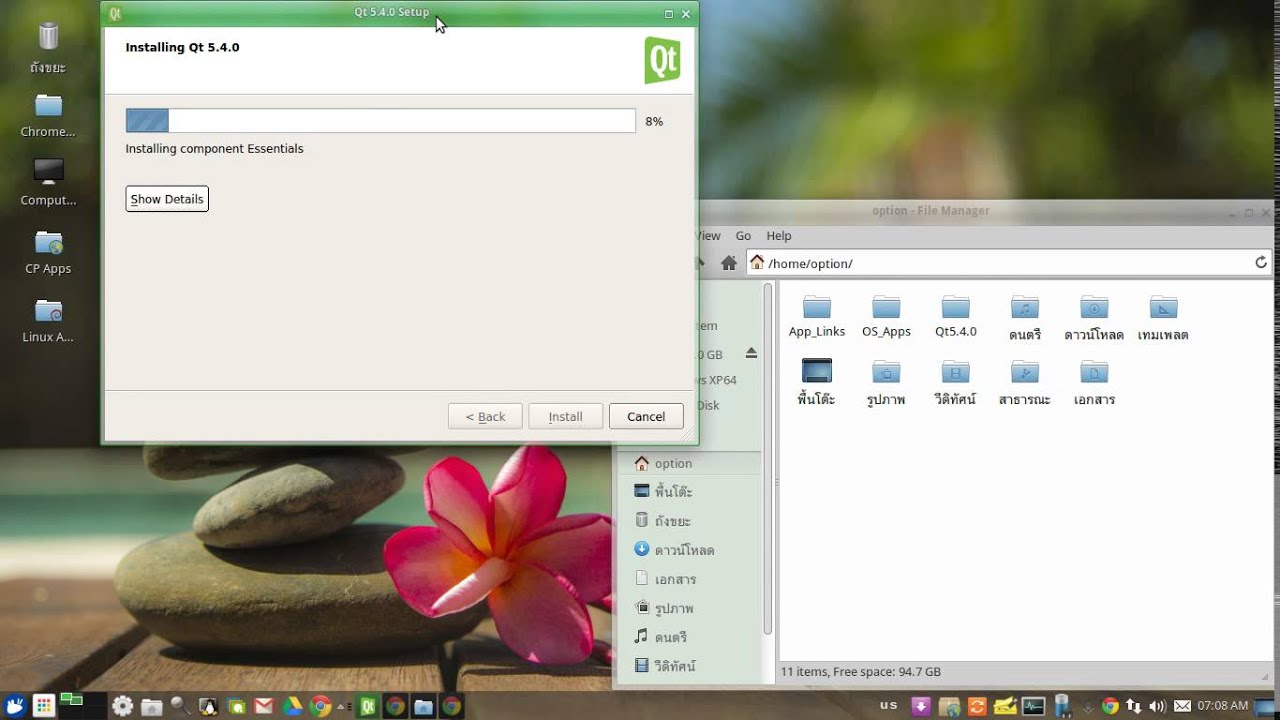Click the green Qt logo in the installer
Screen dimensions: 1280x720
point(662,60)
